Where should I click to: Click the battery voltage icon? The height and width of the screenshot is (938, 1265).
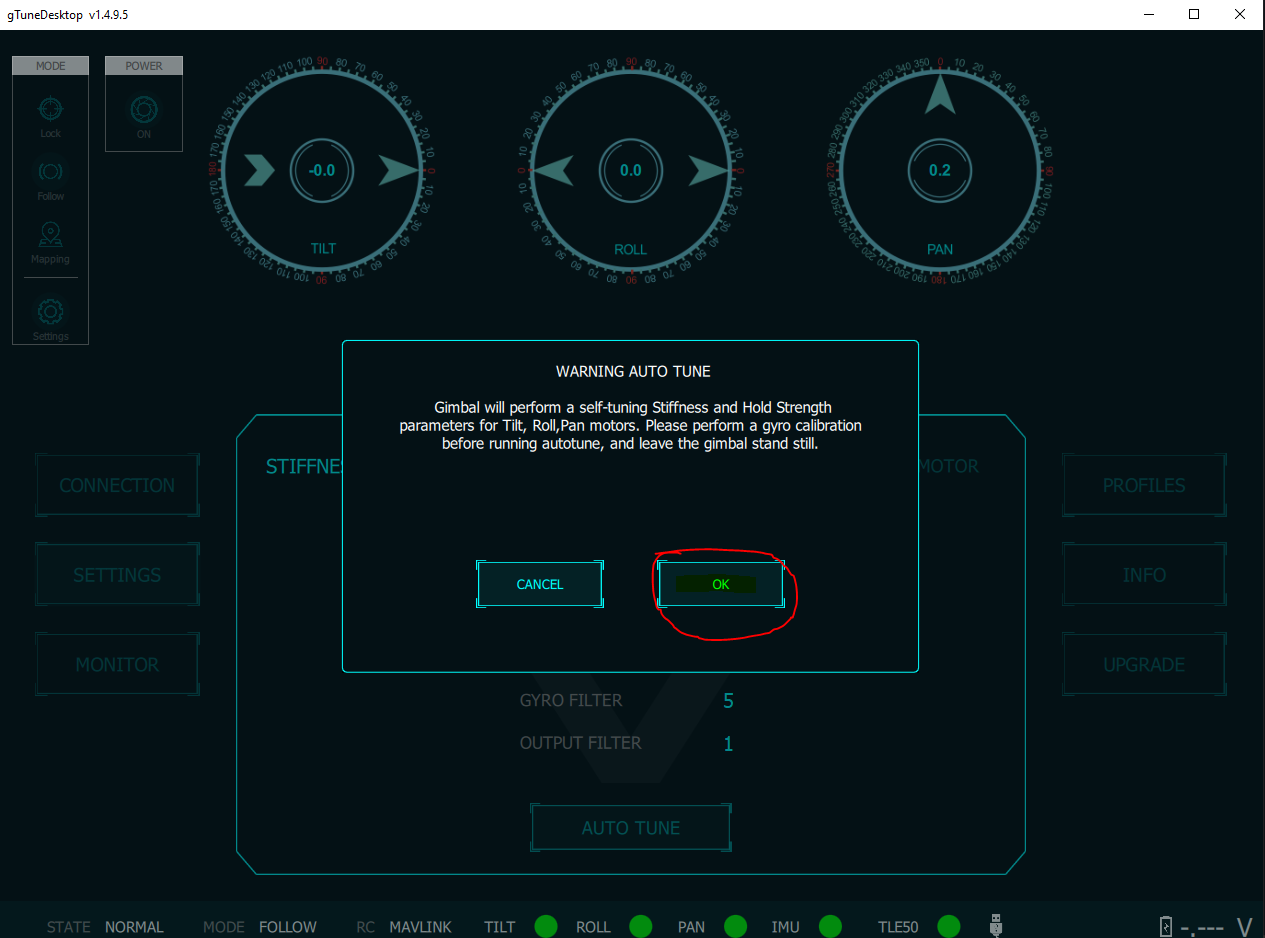point(1165,926)
